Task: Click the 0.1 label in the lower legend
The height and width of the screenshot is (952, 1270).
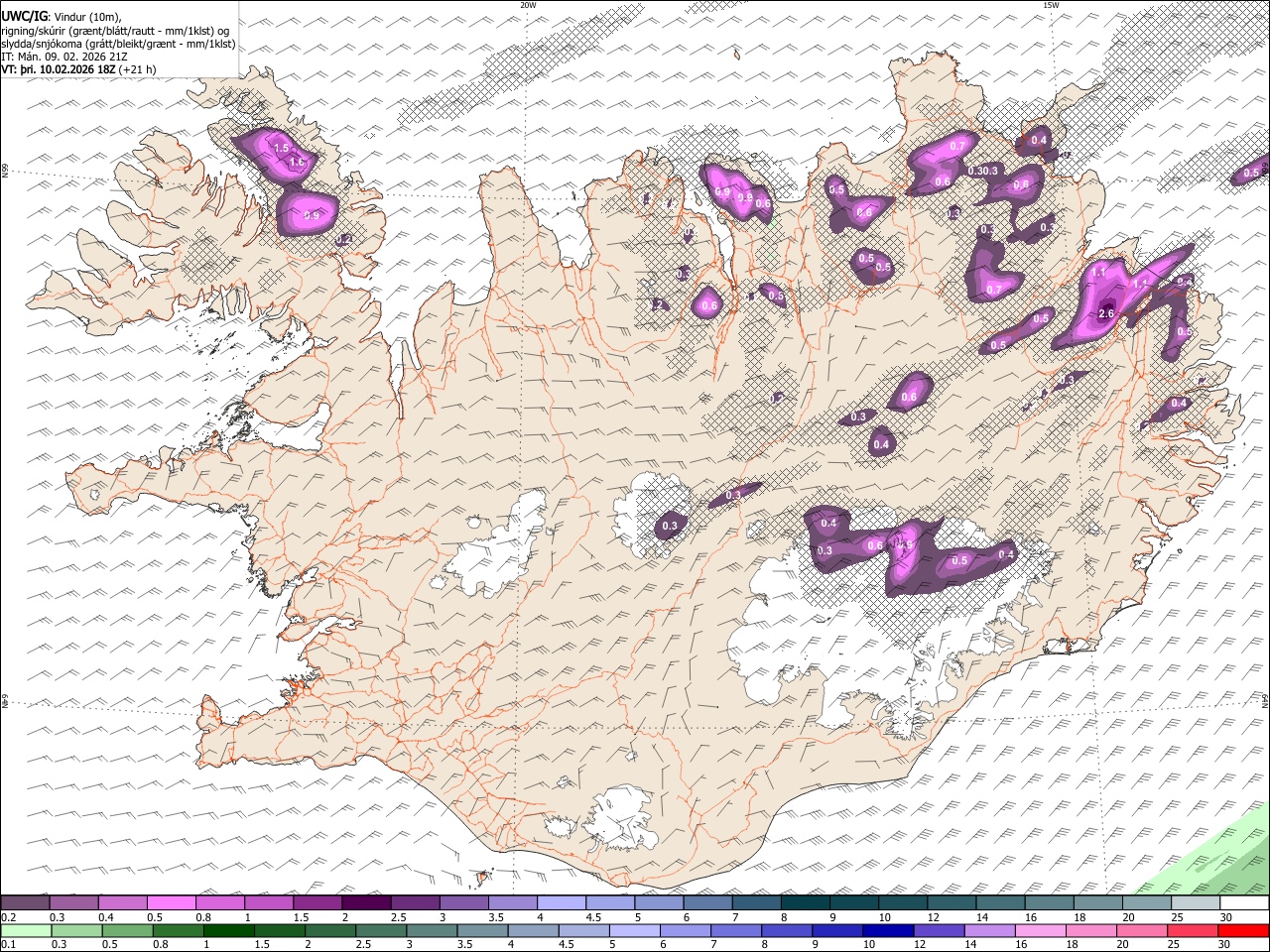Action: pos(8,945)
